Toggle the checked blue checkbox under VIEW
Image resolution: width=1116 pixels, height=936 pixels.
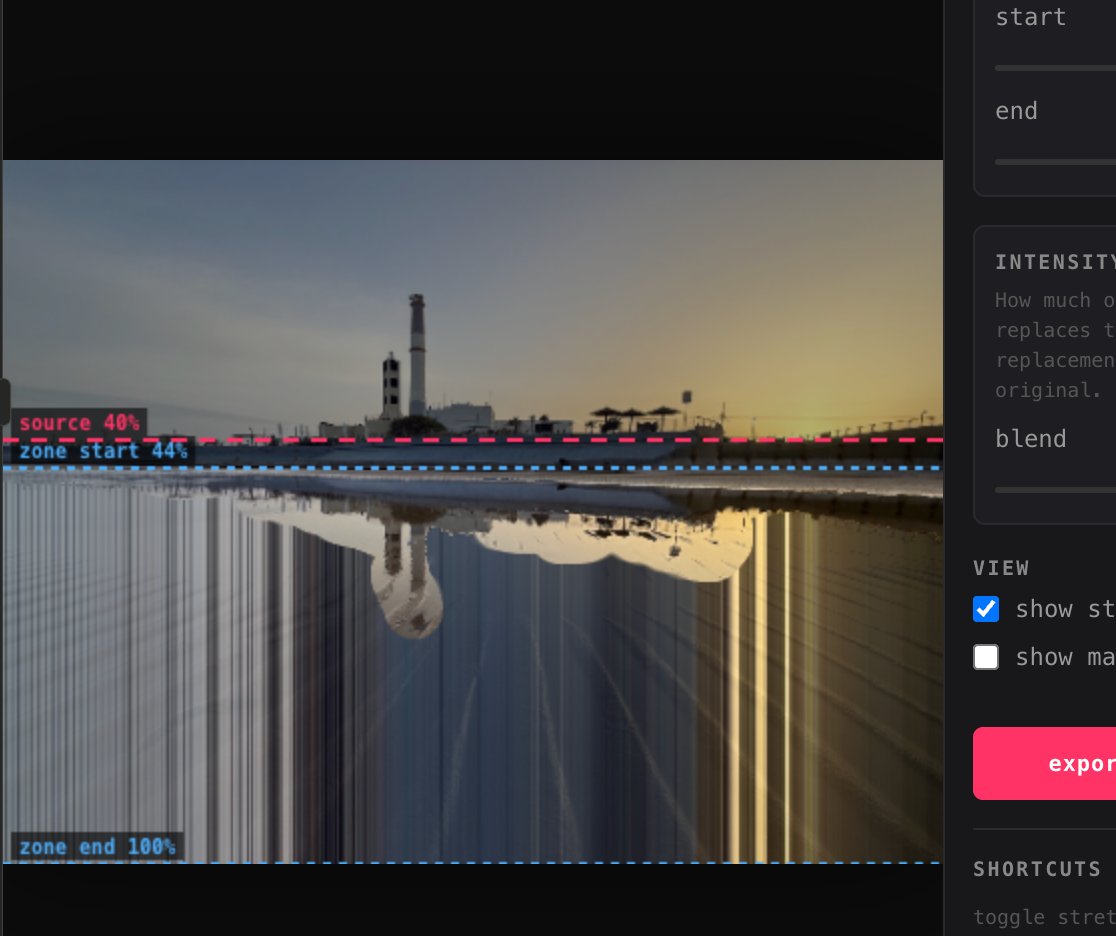click(986, 609)
